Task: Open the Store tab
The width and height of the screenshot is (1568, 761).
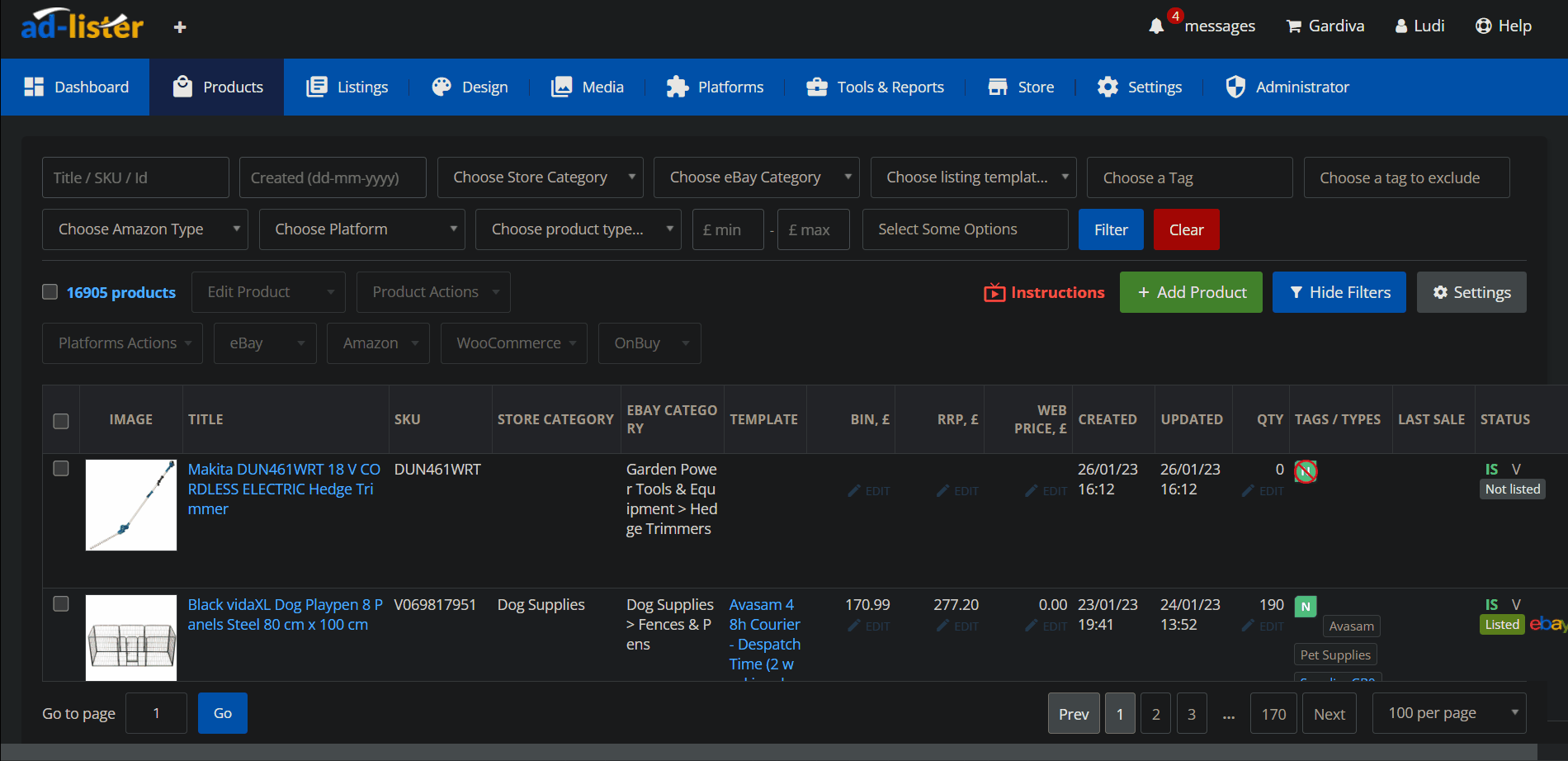Action: tap(1021, 87)
